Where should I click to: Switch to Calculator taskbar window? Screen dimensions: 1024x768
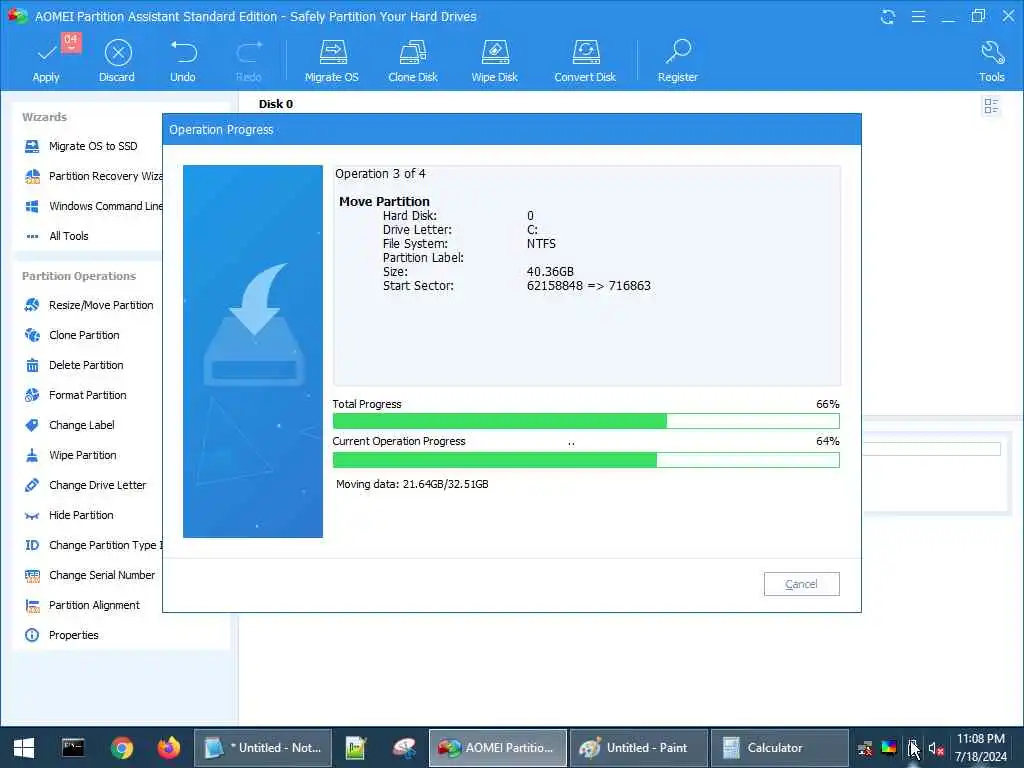779,748
